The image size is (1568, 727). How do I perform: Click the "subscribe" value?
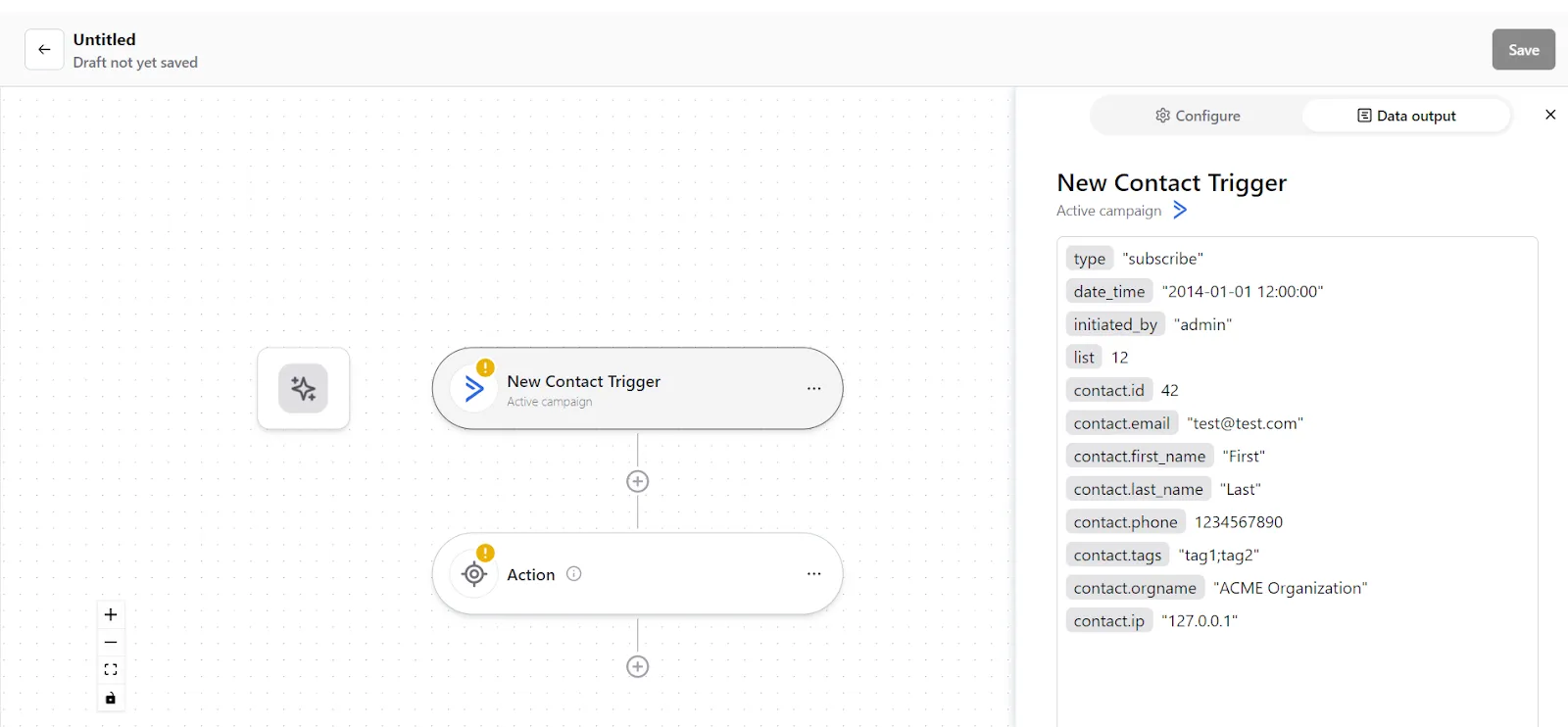tap(1163, 259)
